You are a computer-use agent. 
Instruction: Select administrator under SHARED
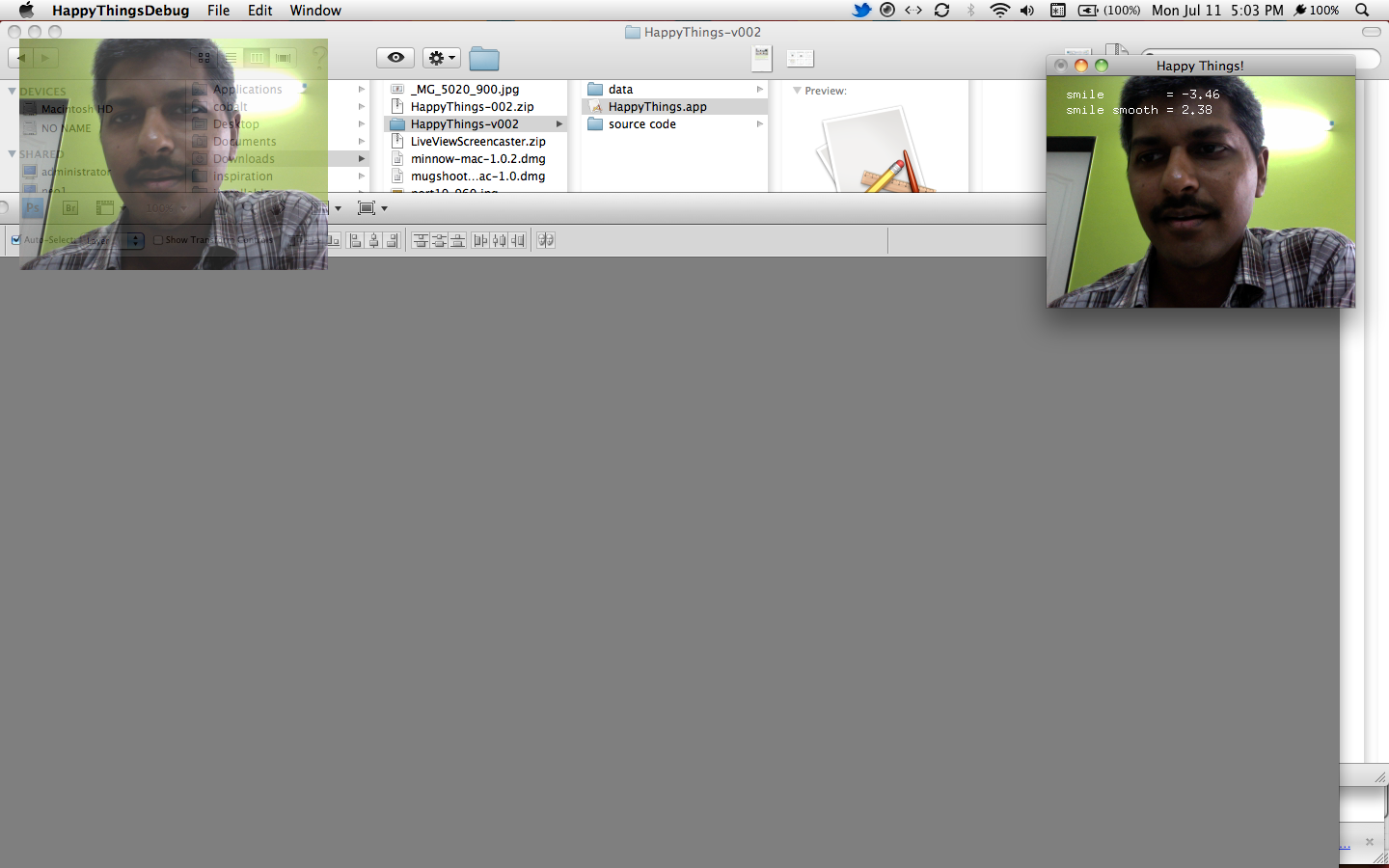[75, 172]
